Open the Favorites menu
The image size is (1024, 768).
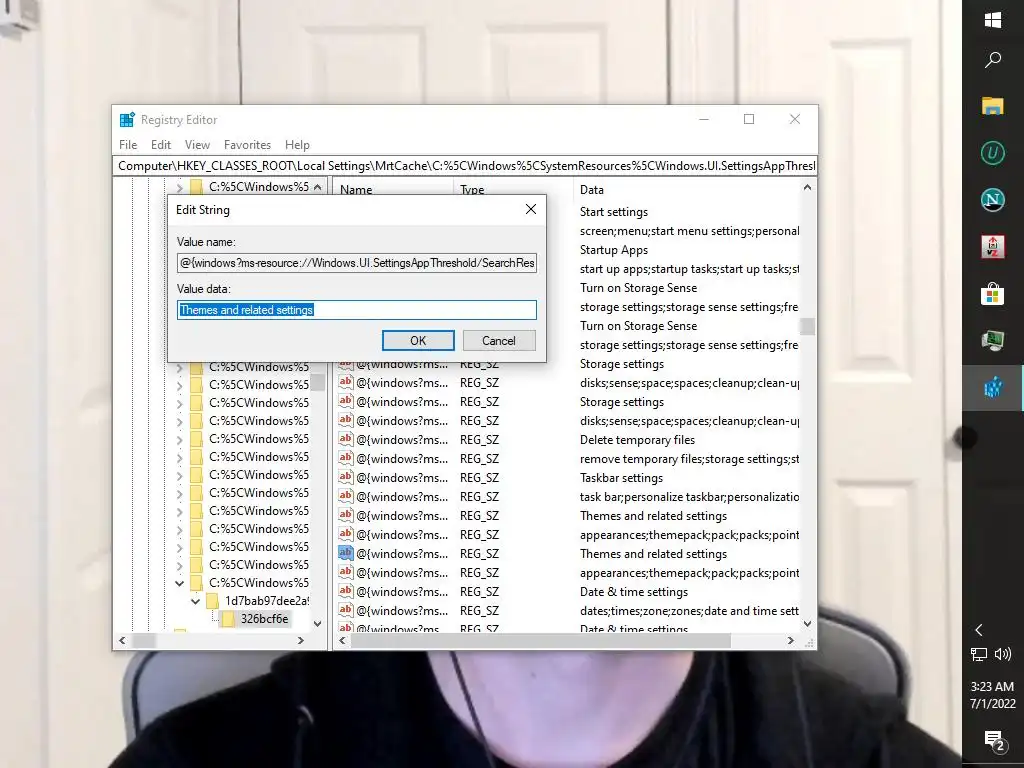[x=247, y=144]
